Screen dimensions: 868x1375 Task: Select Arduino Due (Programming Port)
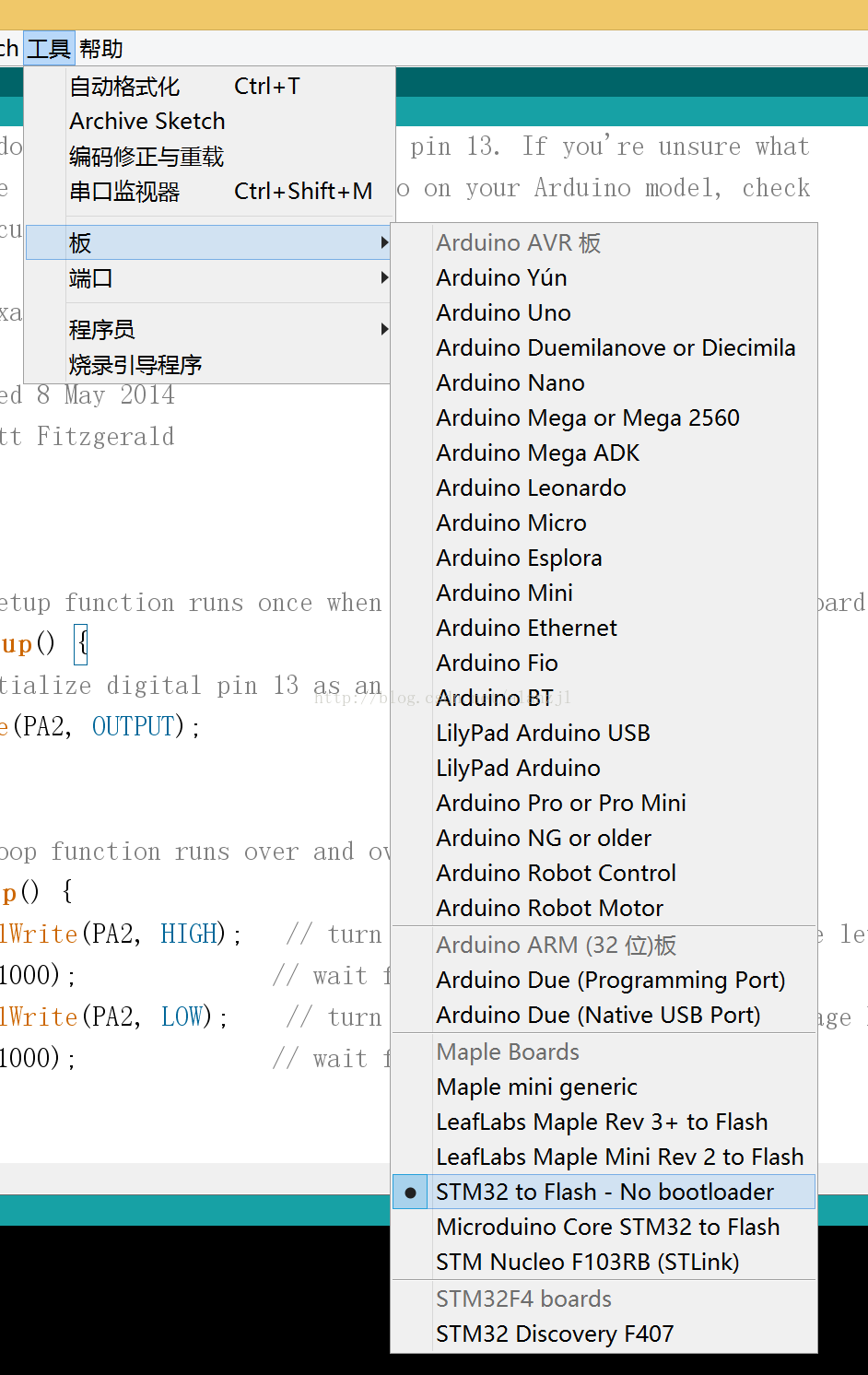604,981
